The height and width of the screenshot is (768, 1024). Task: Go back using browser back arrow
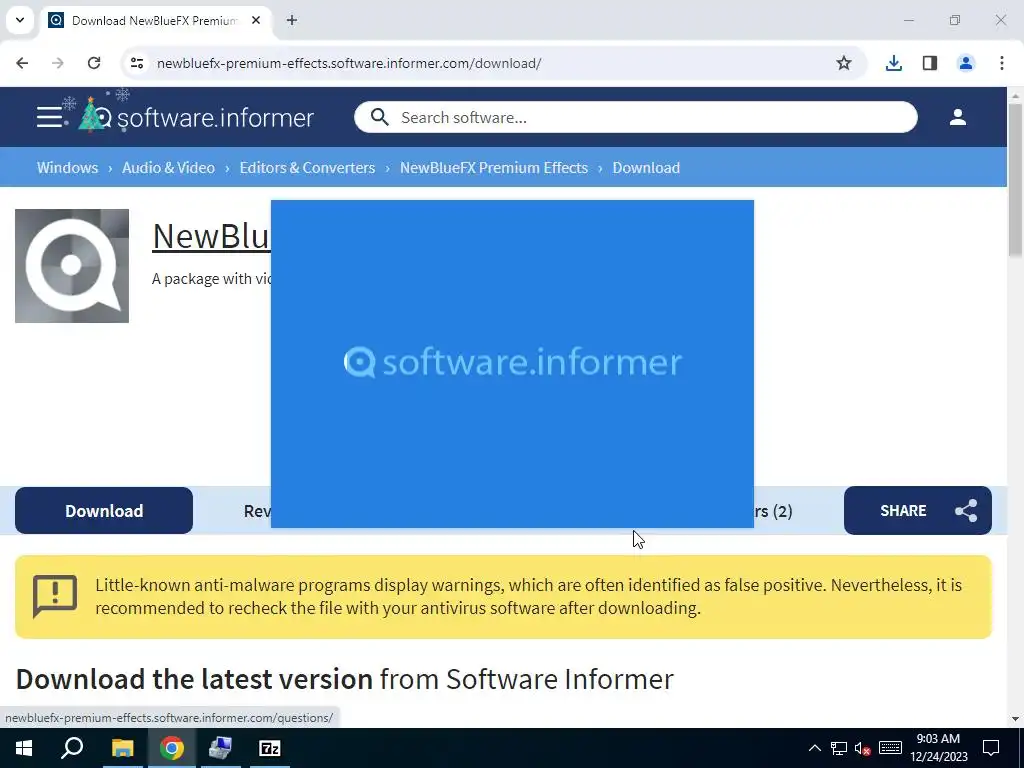tap(22, 63)
